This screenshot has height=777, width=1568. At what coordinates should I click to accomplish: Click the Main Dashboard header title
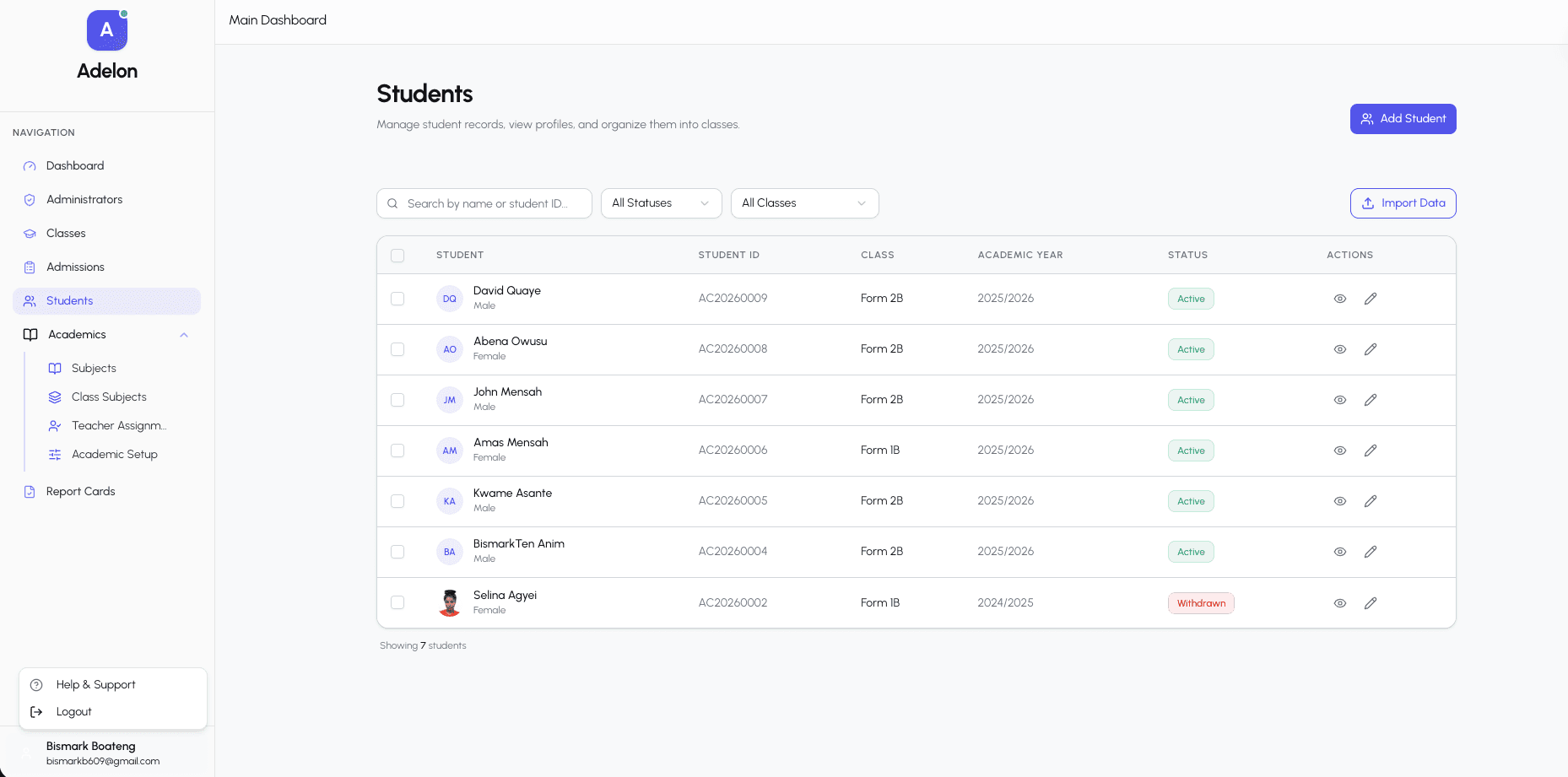click(278, 20)
